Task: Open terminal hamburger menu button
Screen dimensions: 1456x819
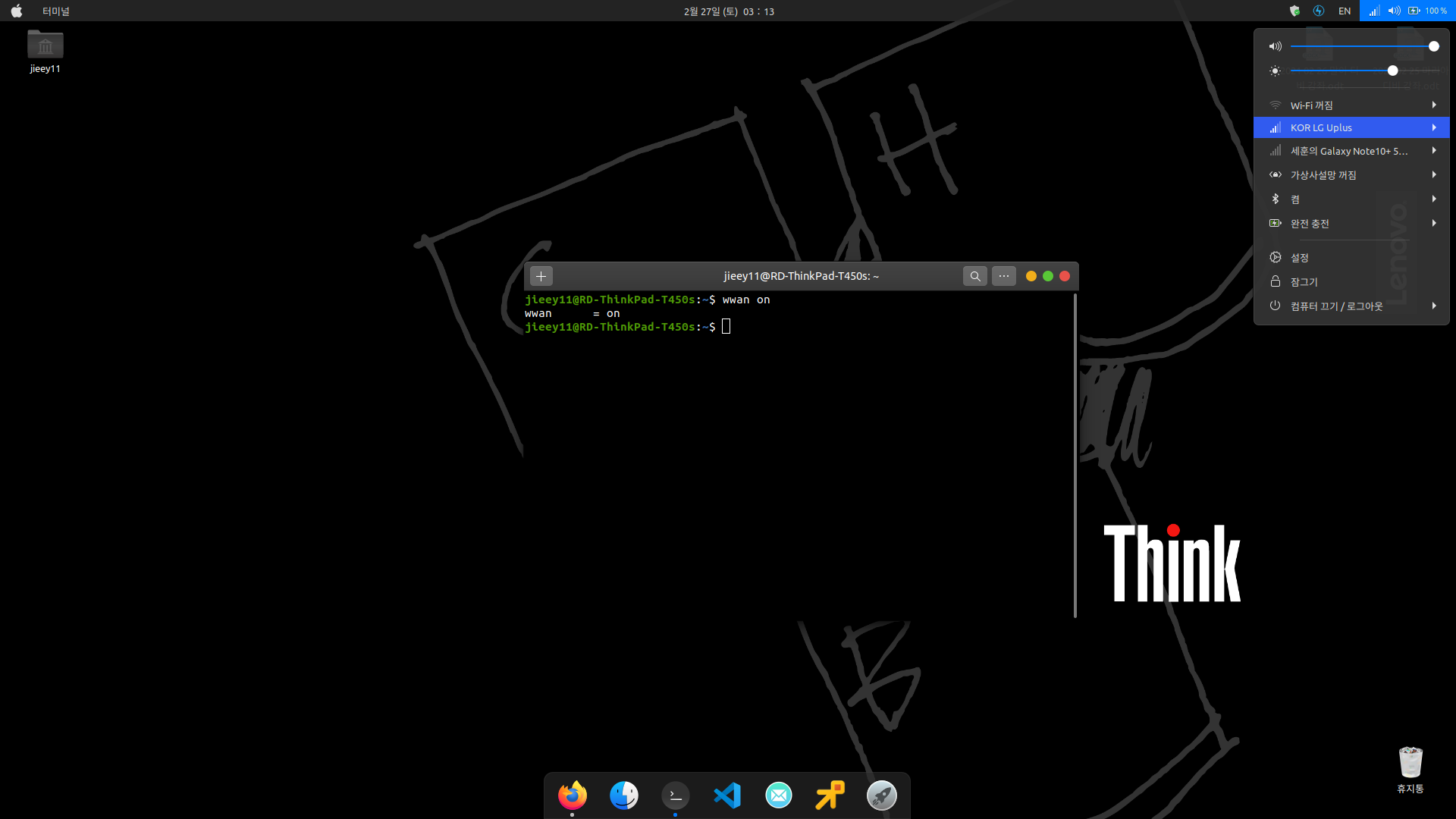Action: [x=1003, y=276]
